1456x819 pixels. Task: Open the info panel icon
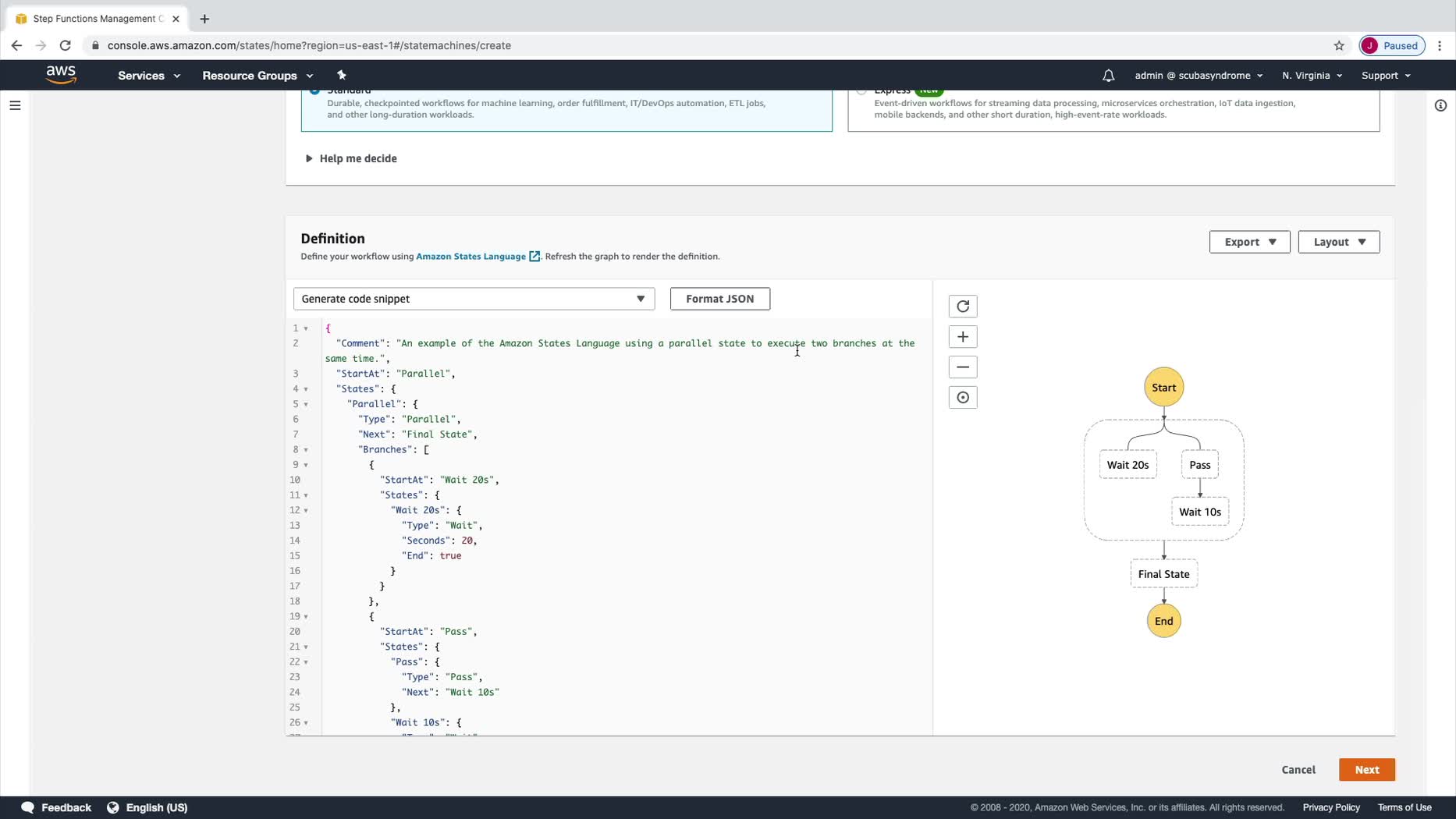[1440, 105]
